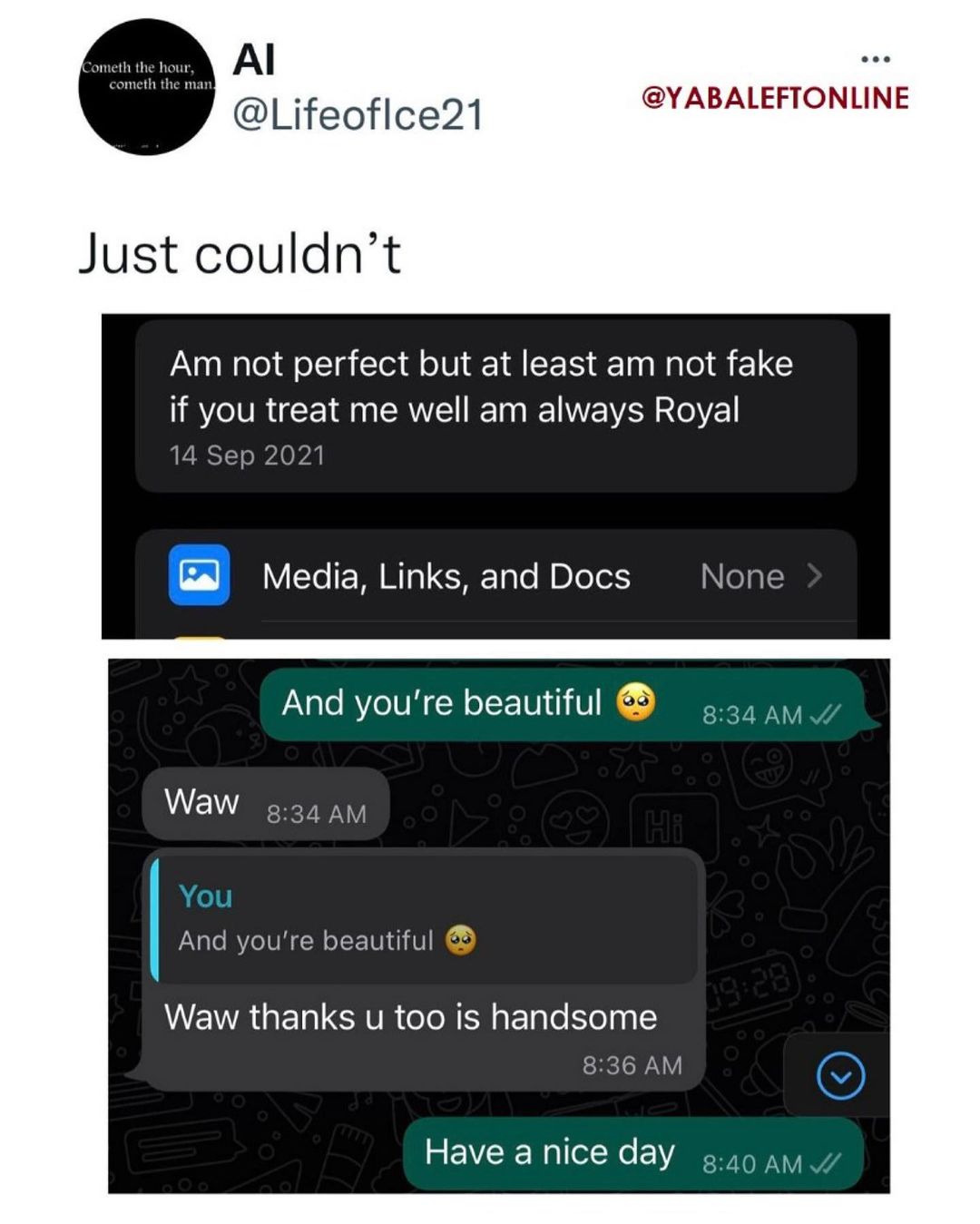The image size is (980, 1224).
Task: Select the received Waw message bubble
Action: tap(265, 804)
